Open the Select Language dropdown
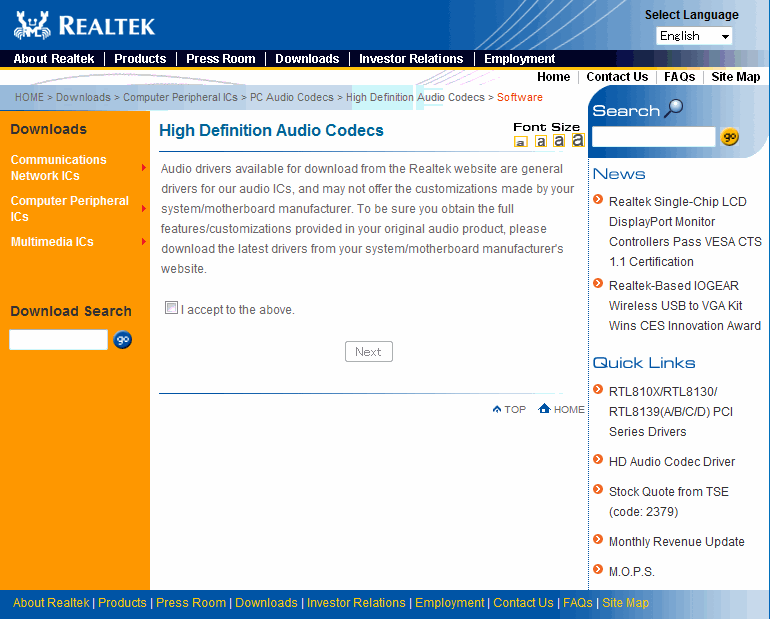 [x=694, y=36]
